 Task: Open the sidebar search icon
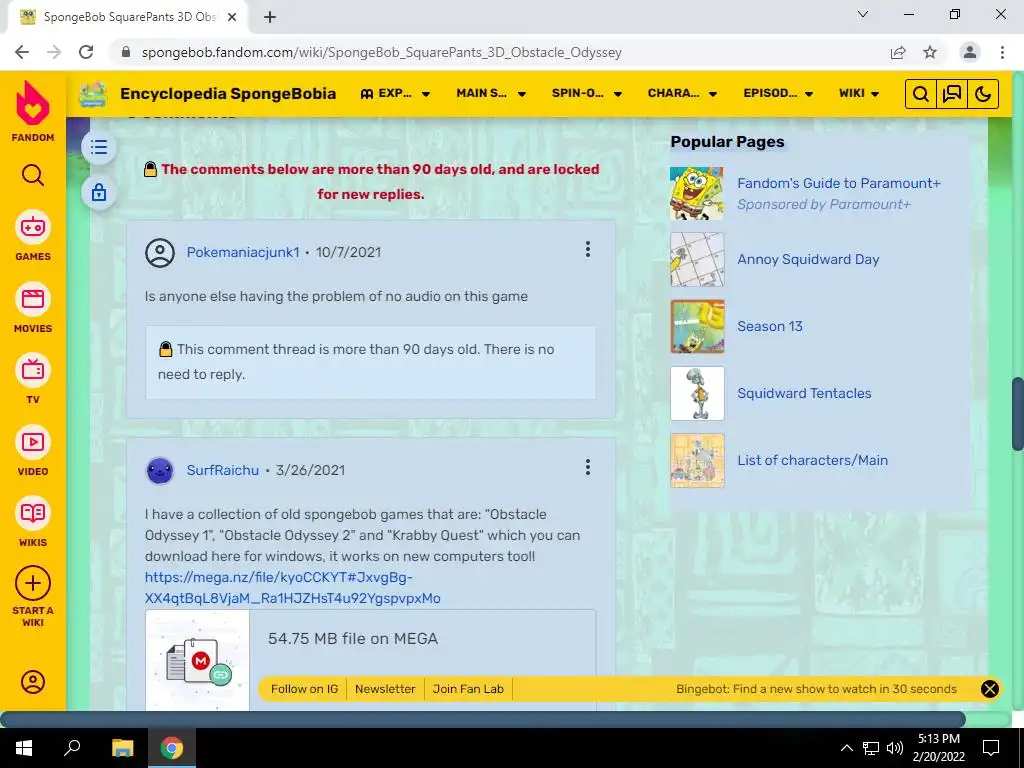click(33, 175)
